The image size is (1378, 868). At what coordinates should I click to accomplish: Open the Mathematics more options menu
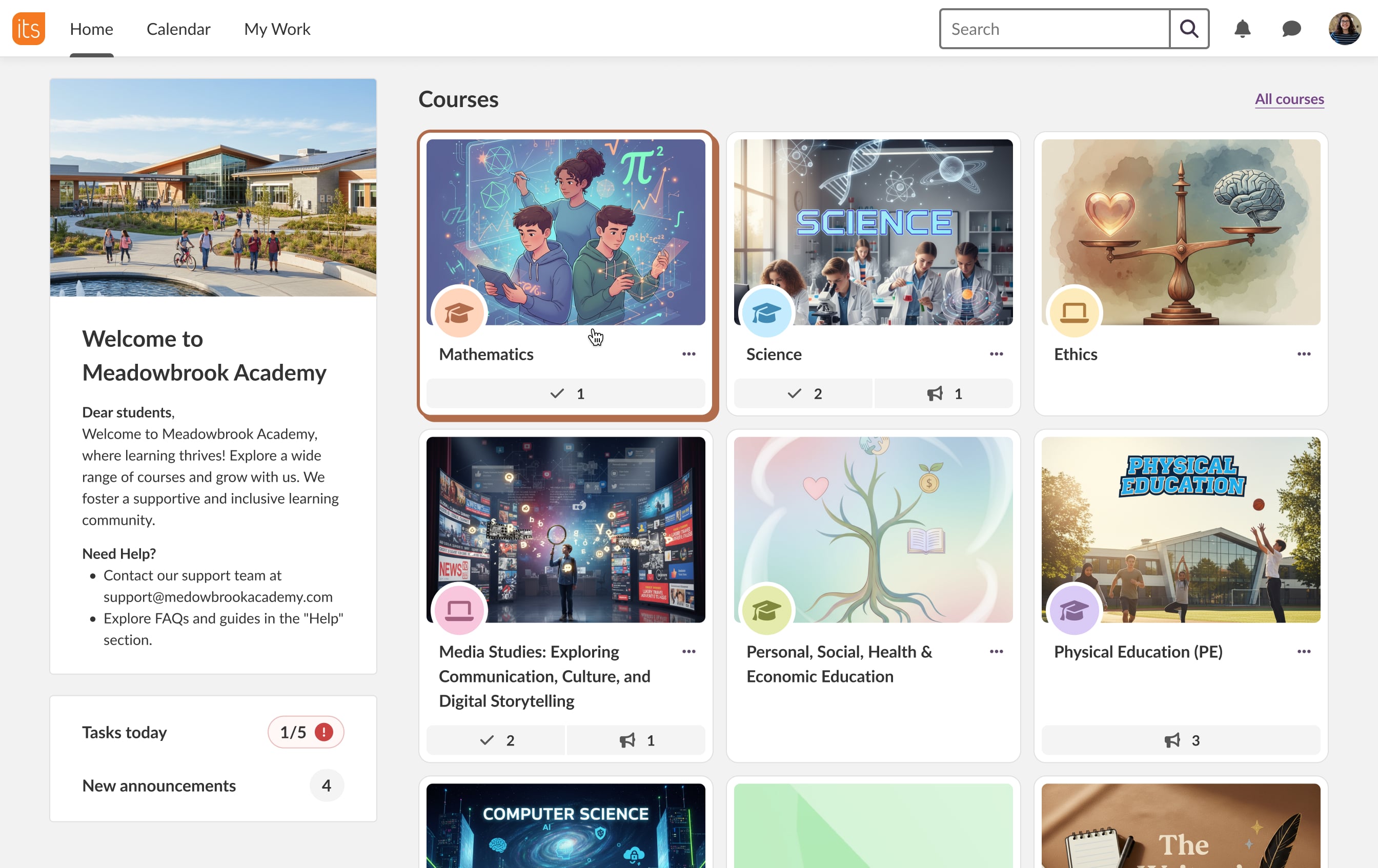[x=688, y=354]
